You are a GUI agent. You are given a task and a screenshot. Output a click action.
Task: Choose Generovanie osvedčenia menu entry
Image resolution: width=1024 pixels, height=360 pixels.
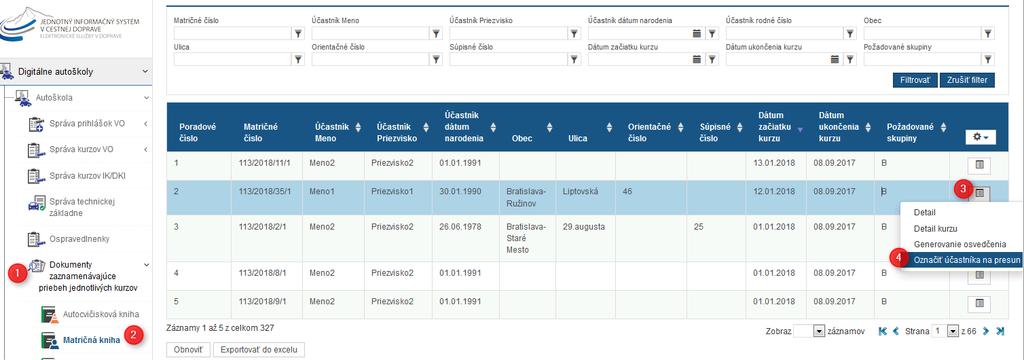tap(961, 244)
